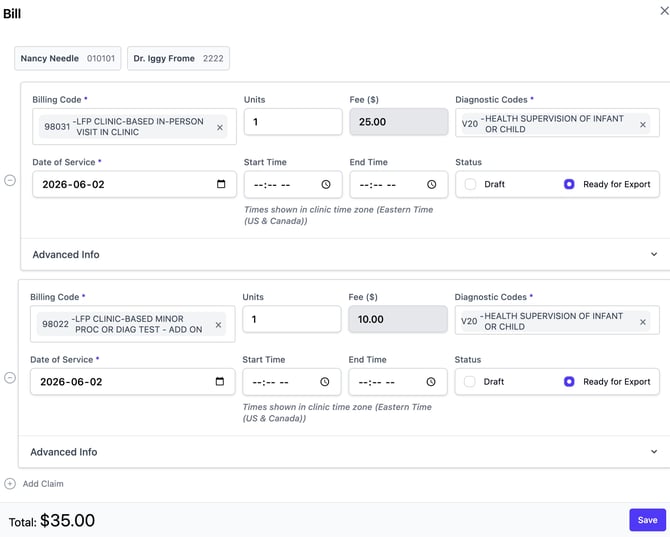Open clock picker in first claim's Start Time

(326, 184)
